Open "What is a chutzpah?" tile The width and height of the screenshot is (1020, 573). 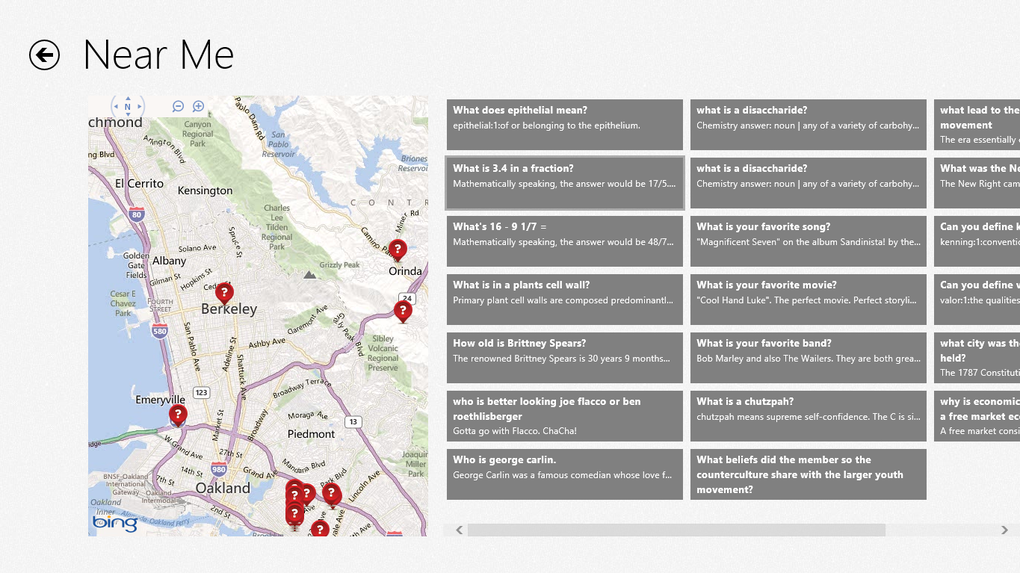(808, 416)
